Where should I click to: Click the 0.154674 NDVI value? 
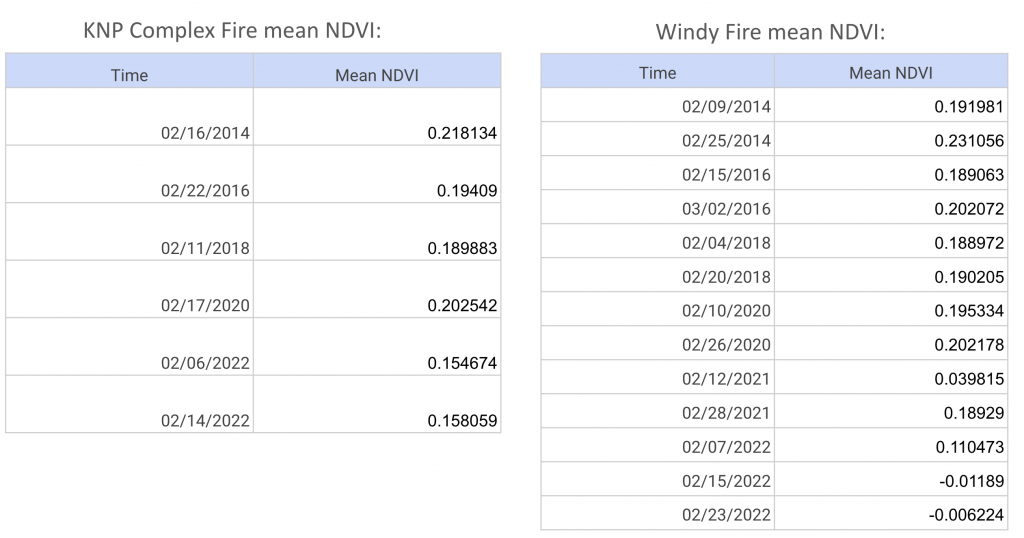(x=462, y=364)
